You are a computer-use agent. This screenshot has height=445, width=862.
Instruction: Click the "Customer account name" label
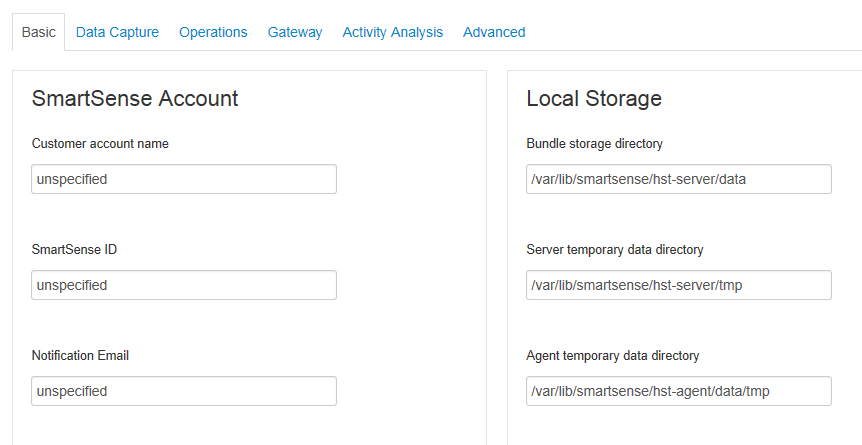(100, 143)
